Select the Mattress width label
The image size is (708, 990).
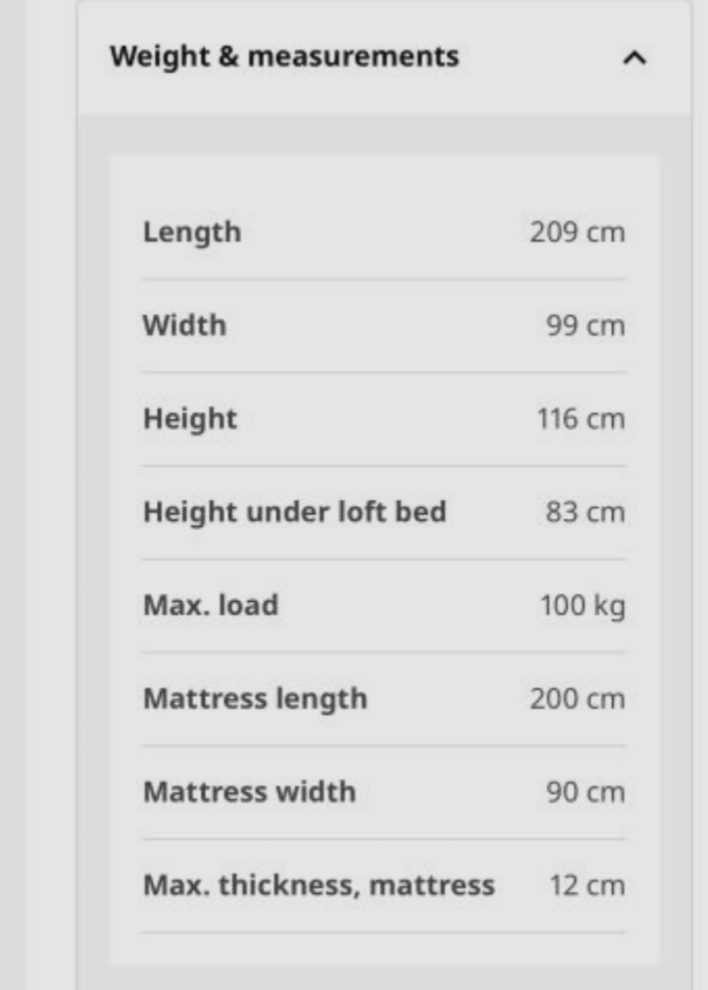[x=249, y=792]
